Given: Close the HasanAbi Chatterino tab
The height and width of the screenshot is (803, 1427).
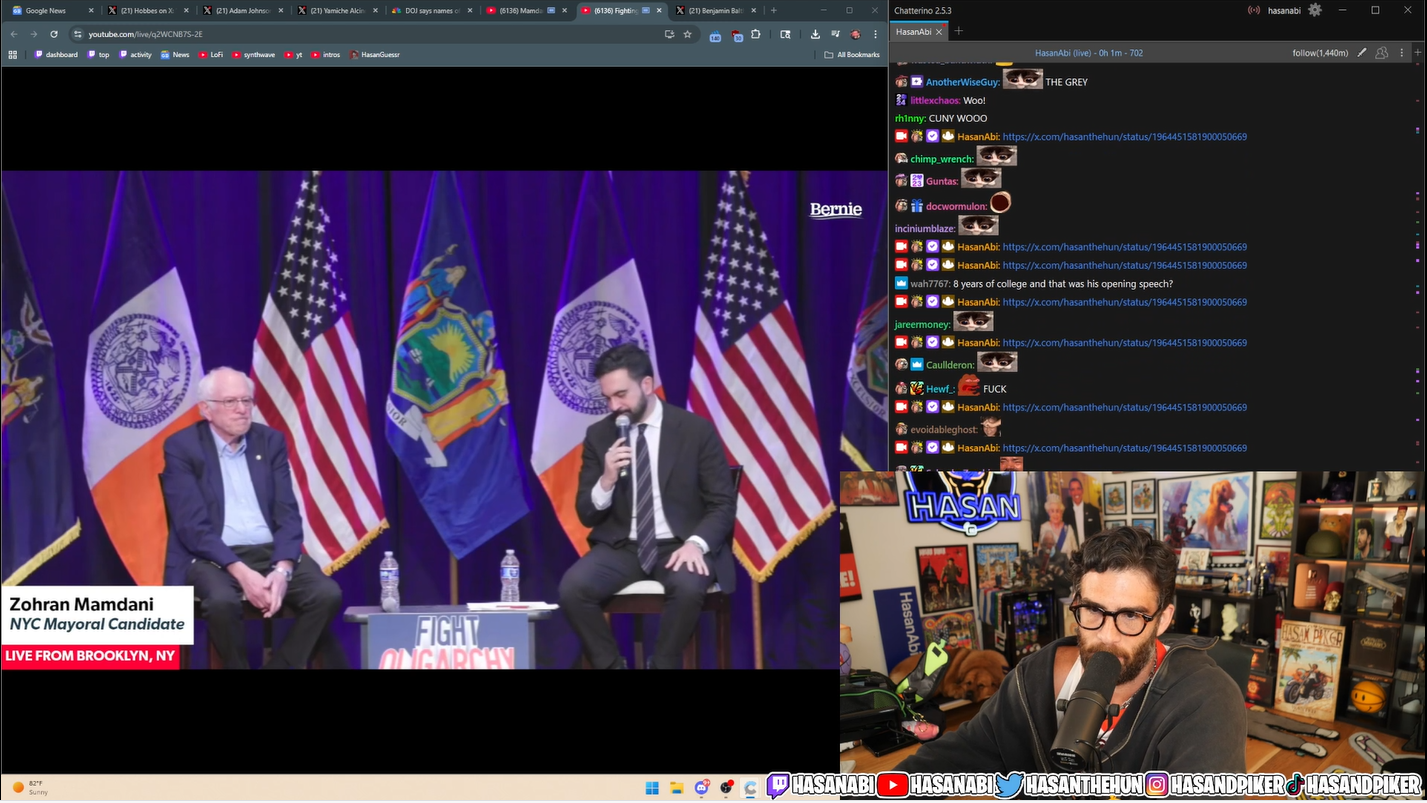Looking at the screenshot, I should 939,31.
